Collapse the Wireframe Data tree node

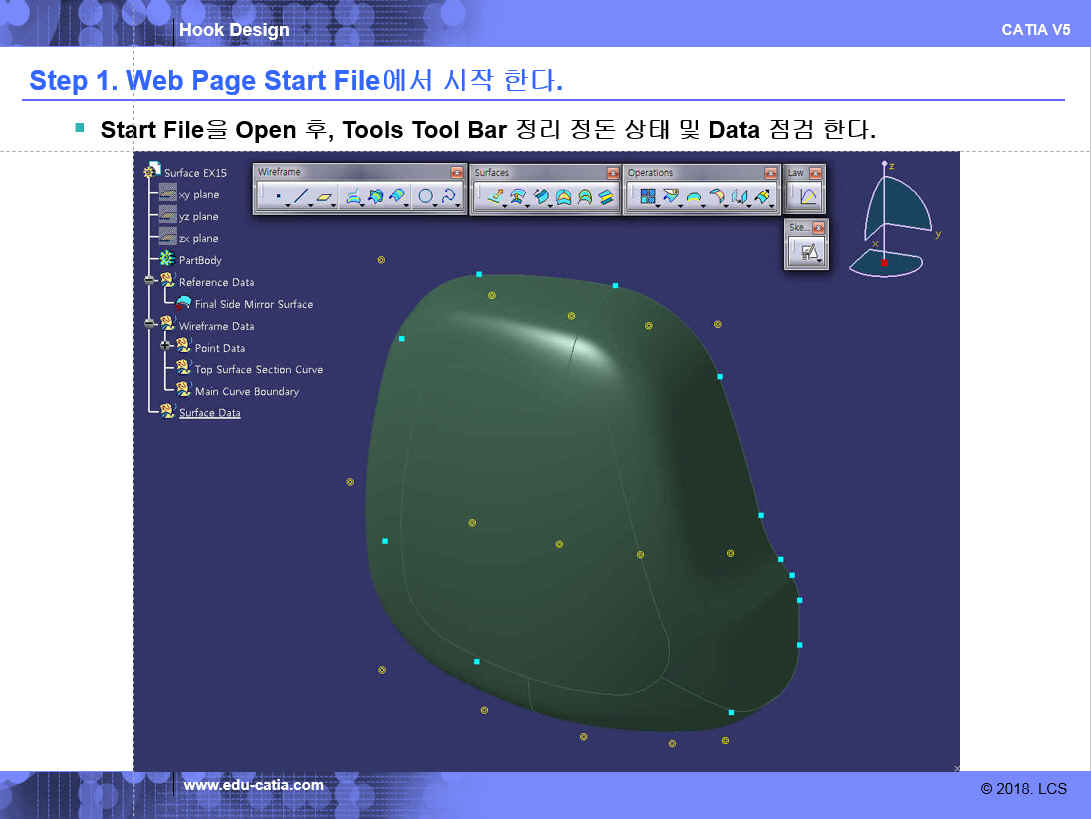(149, 324)
